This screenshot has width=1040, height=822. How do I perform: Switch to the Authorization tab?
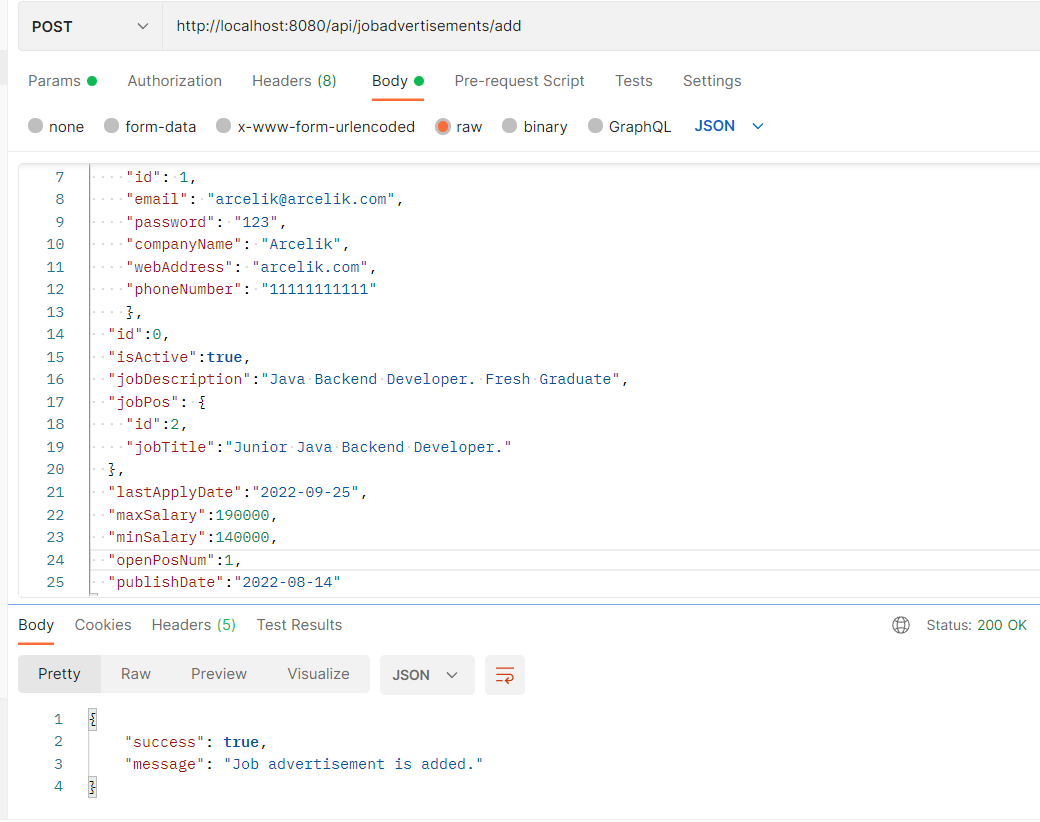(x=174, y=81)
